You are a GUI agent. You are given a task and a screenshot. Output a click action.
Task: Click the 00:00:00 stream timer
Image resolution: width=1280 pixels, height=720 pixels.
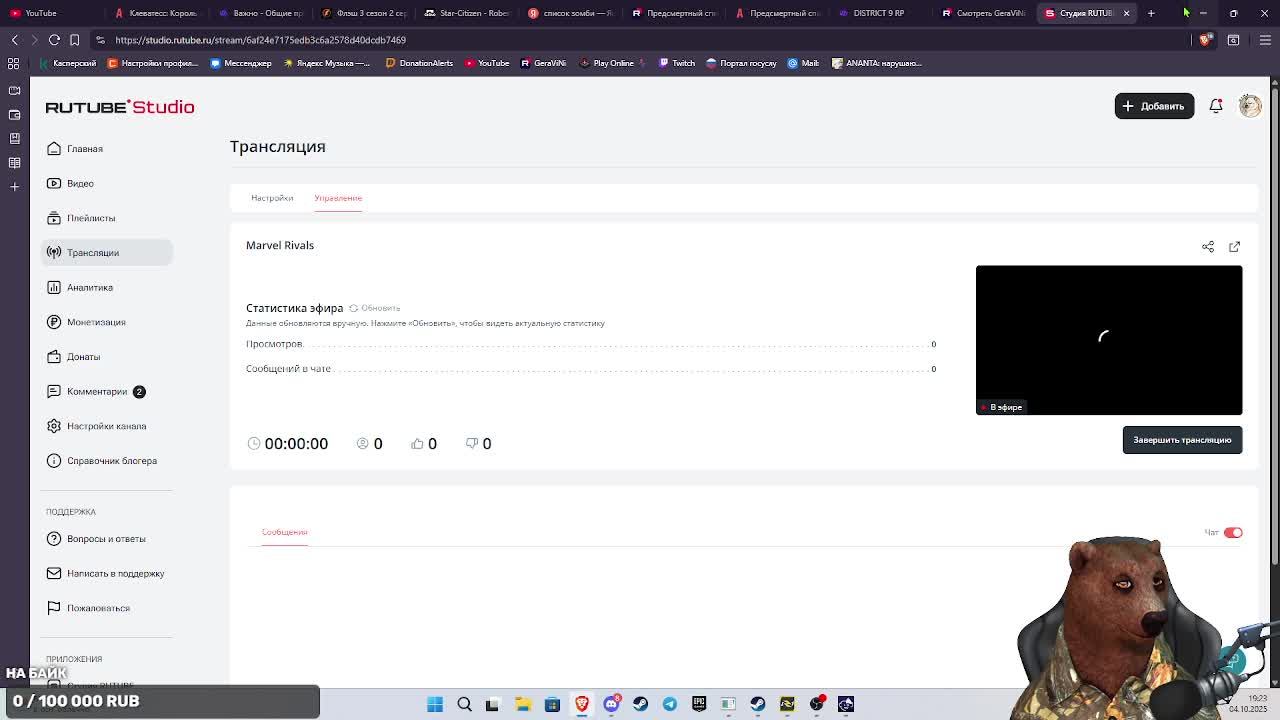tap(296, 444)
